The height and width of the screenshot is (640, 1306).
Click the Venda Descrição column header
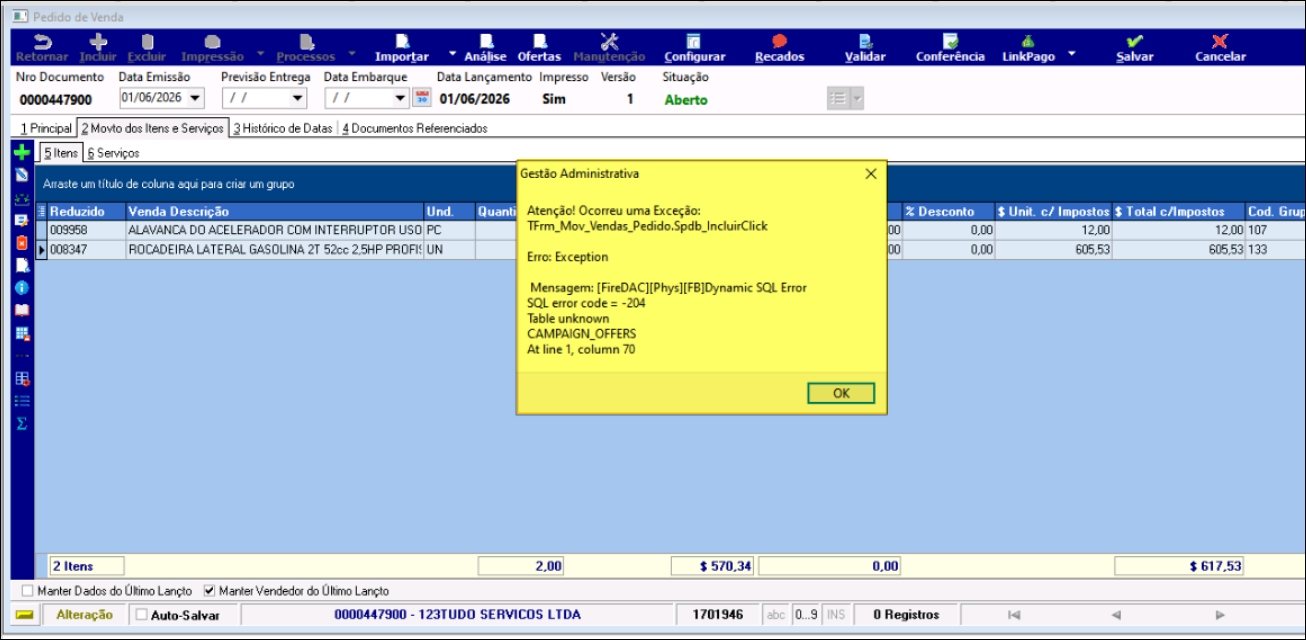coord(275,211)
